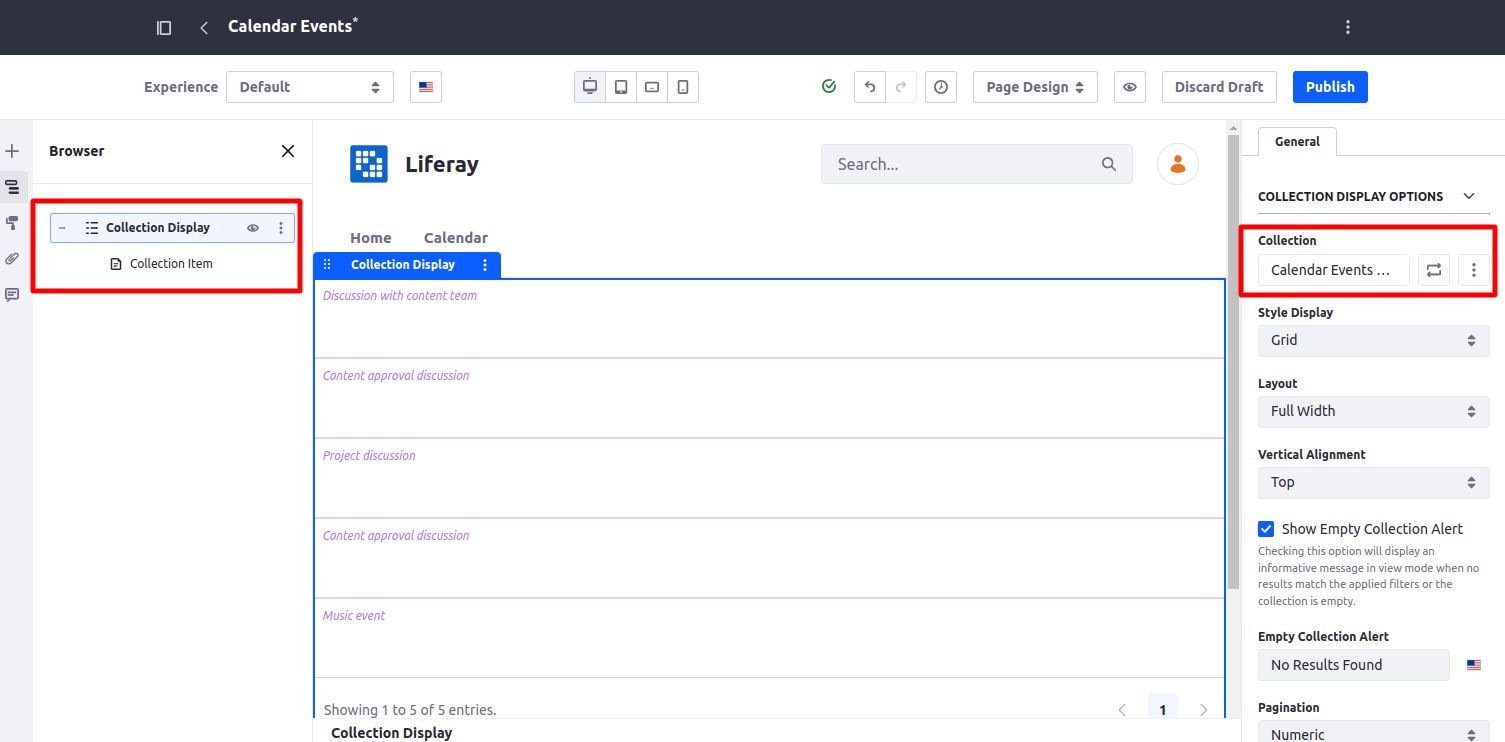1505x742 pixels.
Task: Open the Style Display dropdown
Action: (1373, 340)
